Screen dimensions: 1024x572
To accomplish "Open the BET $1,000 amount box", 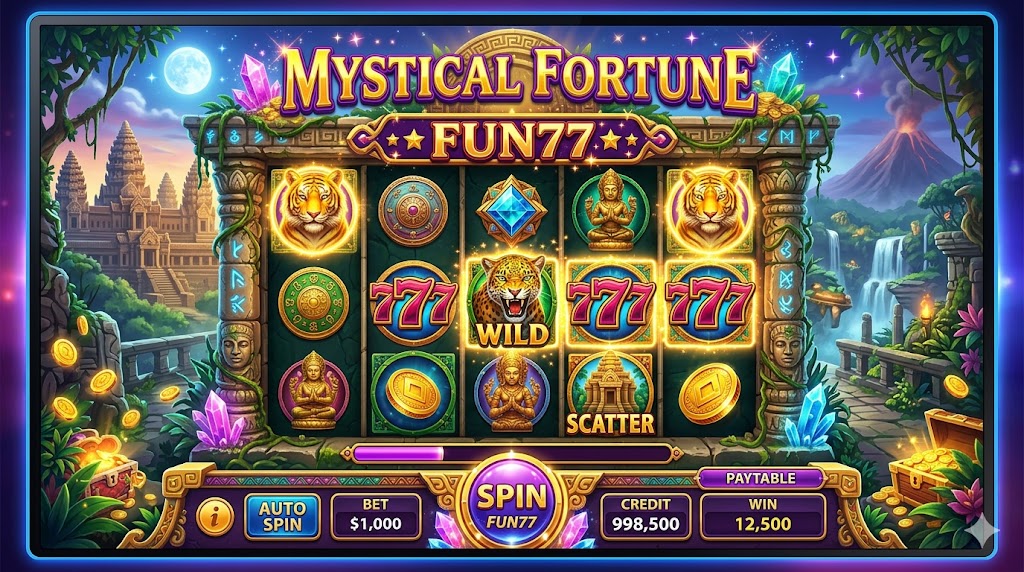I will pos(376,516).
